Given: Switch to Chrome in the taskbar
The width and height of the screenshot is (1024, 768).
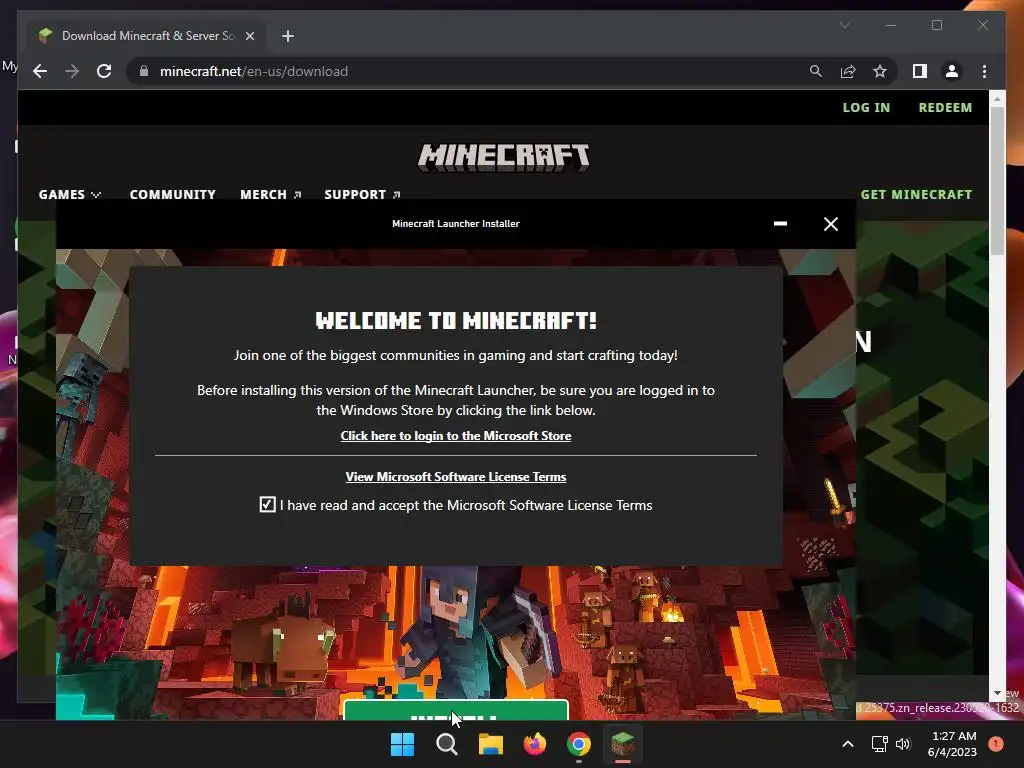Looking at the screenshot, I should 579,744.
